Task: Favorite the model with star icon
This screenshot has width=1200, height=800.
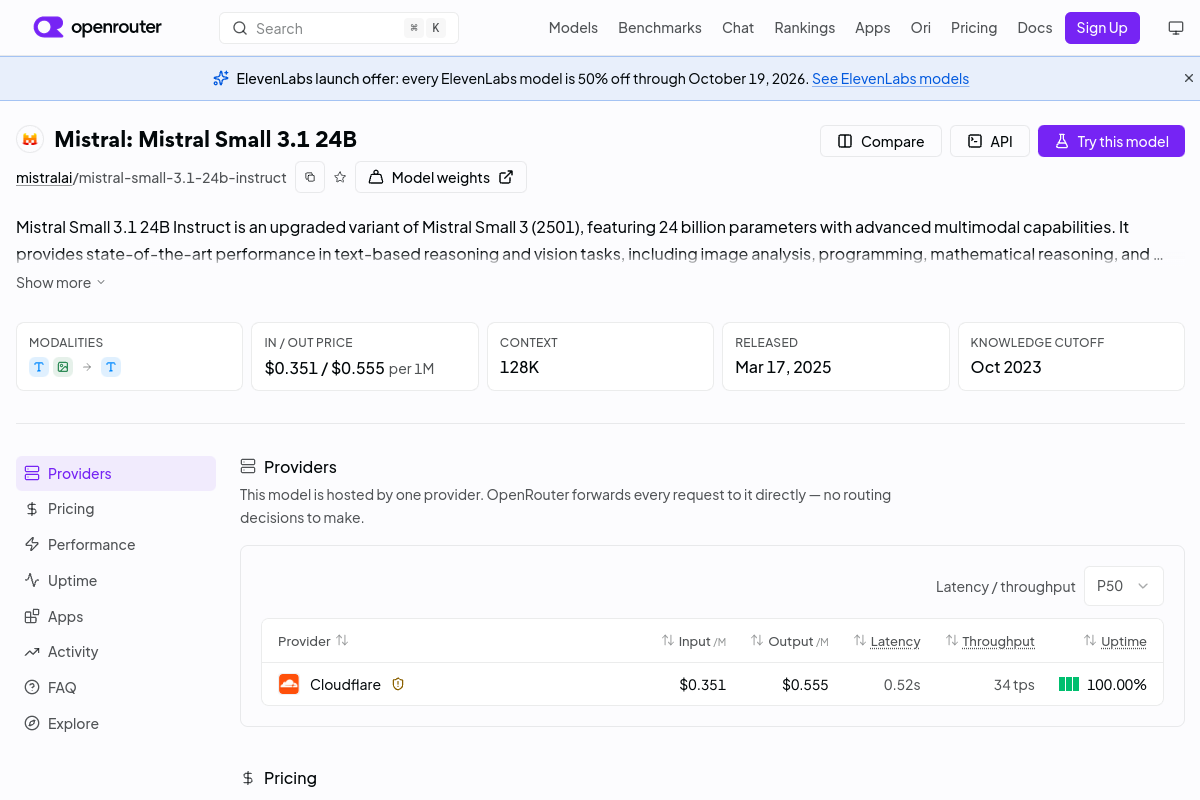Action: coord(340,177)
